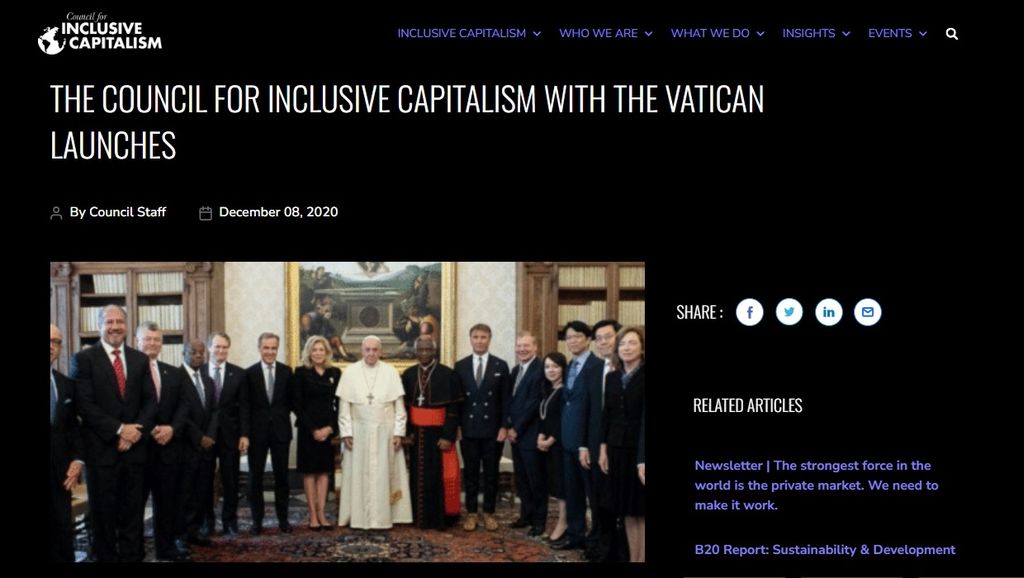Expand the What We Do chevron
Screen dimensions: 1024x578
click(x=760, y=34)
